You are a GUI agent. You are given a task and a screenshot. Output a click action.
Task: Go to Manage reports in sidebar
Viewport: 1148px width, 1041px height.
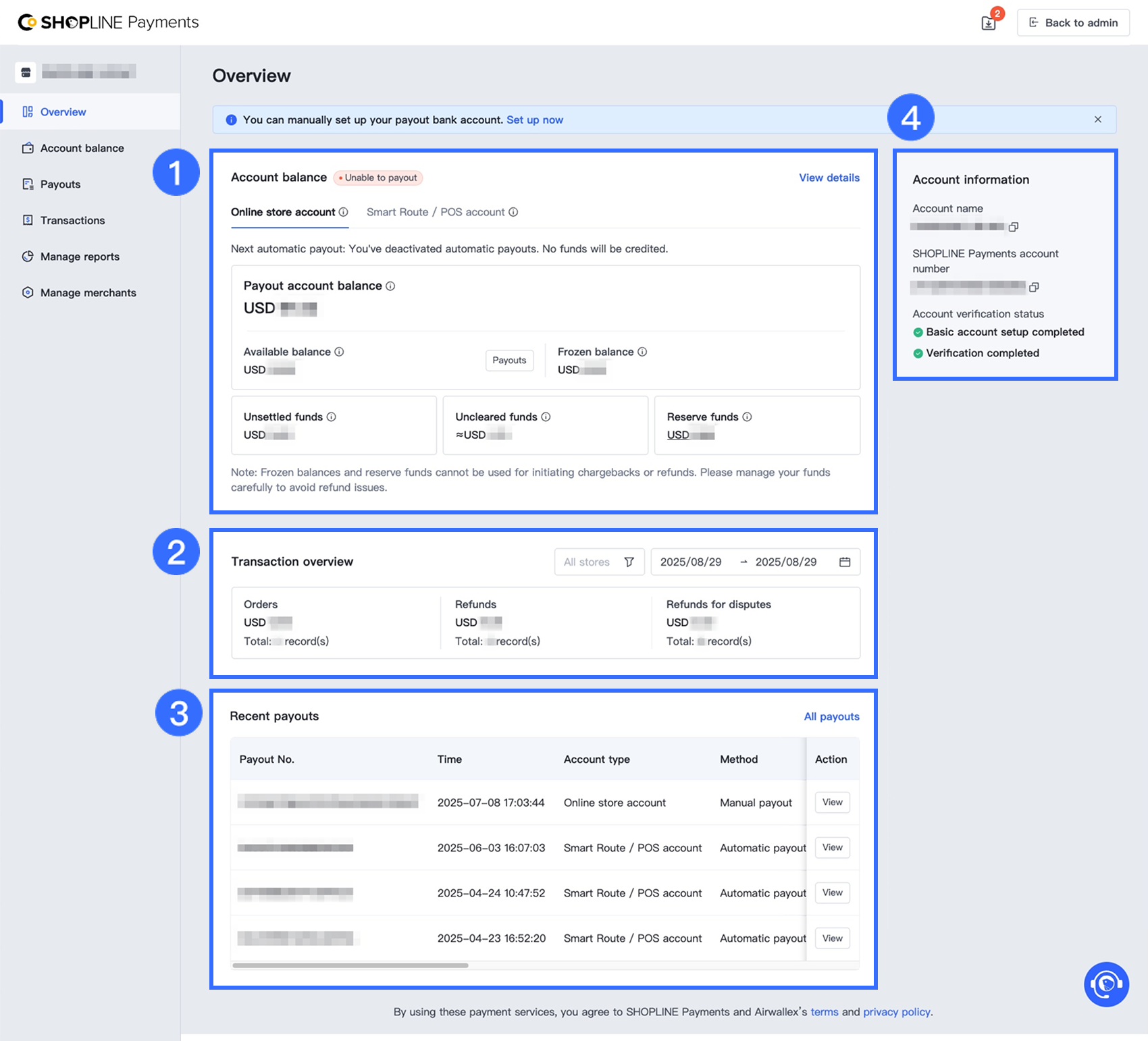(x=80, y=257)
